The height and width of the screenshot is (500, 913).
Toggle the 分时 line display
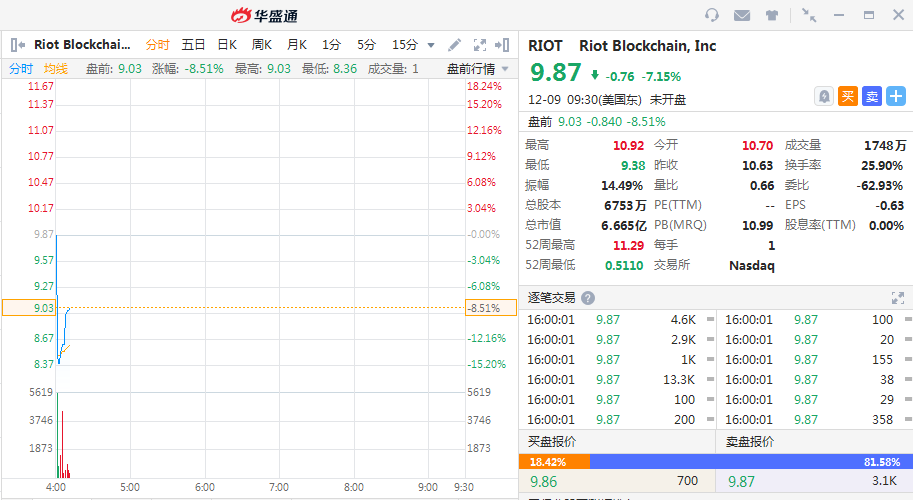[21, 69]
